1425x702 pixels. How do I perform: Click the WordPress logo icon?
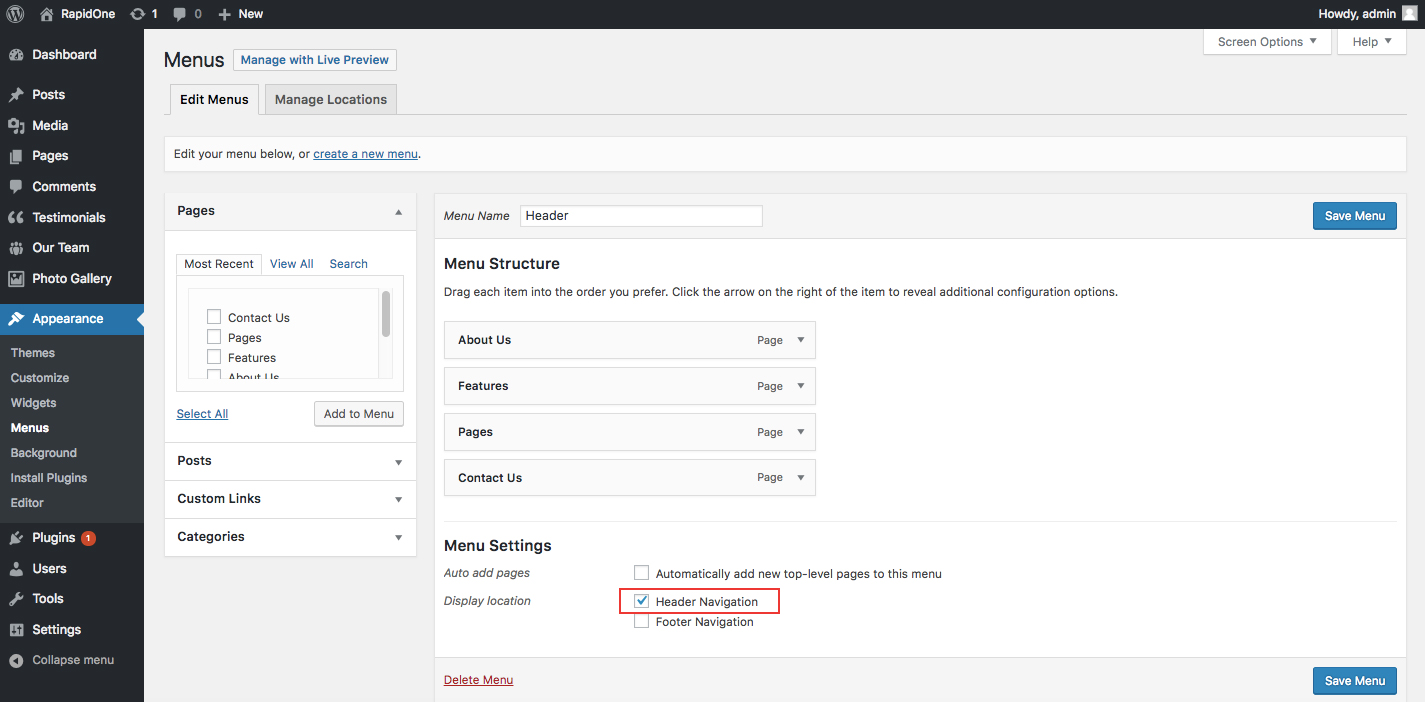tap(15, 14)
